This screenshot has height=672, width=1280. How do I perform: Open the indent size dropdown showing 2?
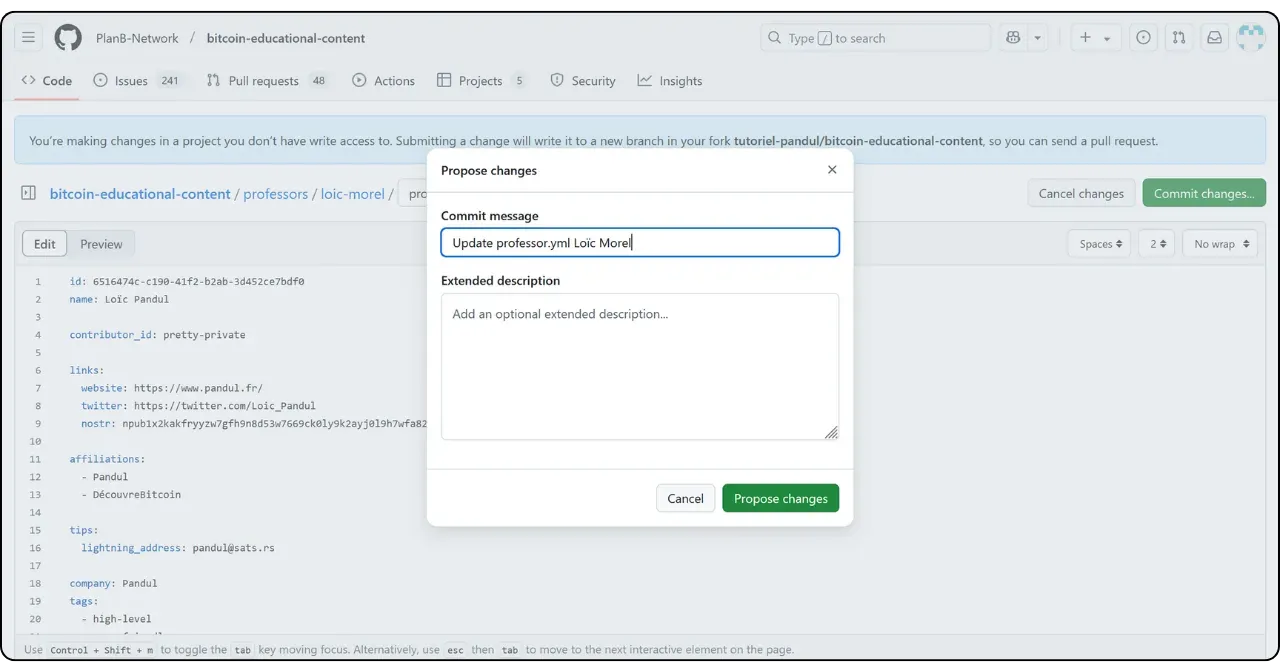point(1156,244)
